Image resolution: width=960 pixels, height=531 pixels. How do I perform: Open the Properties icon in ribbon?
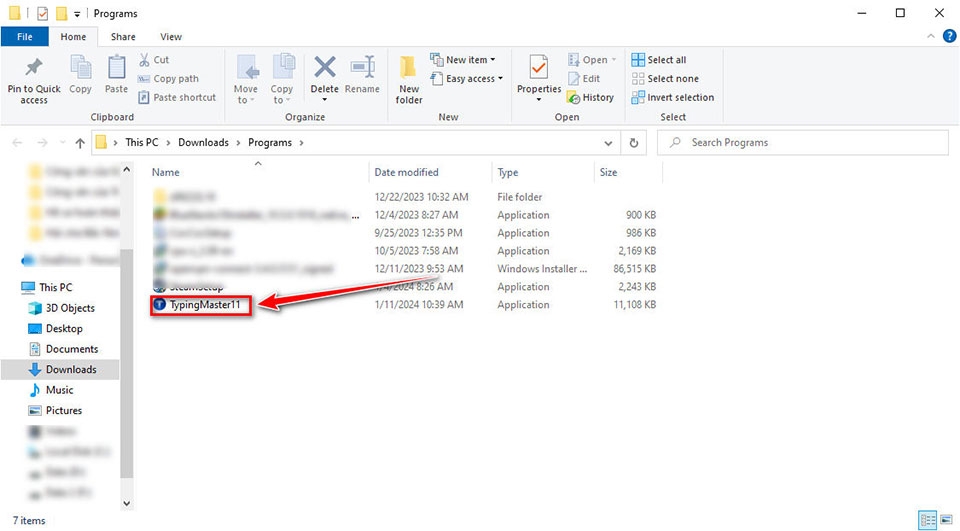click(x=538, y=67)
